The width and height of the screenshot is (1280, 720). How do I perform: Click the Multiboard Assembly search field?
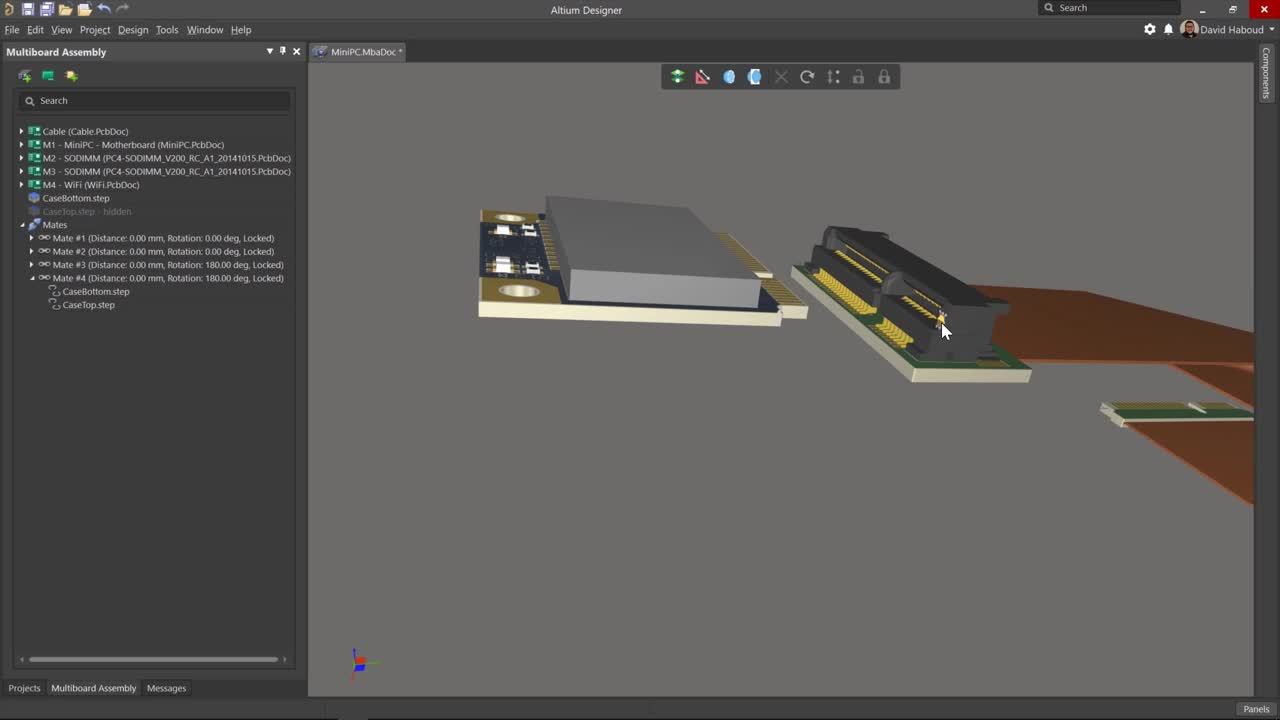coord(160,101)
